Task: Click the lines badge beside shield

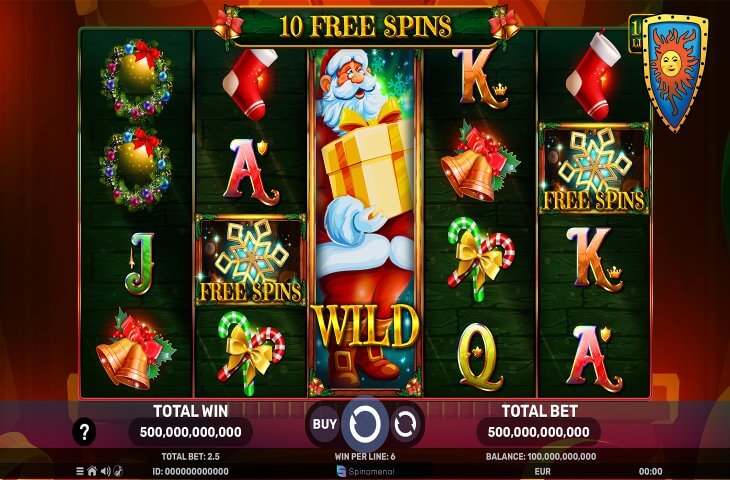Action: pos(635,34)
